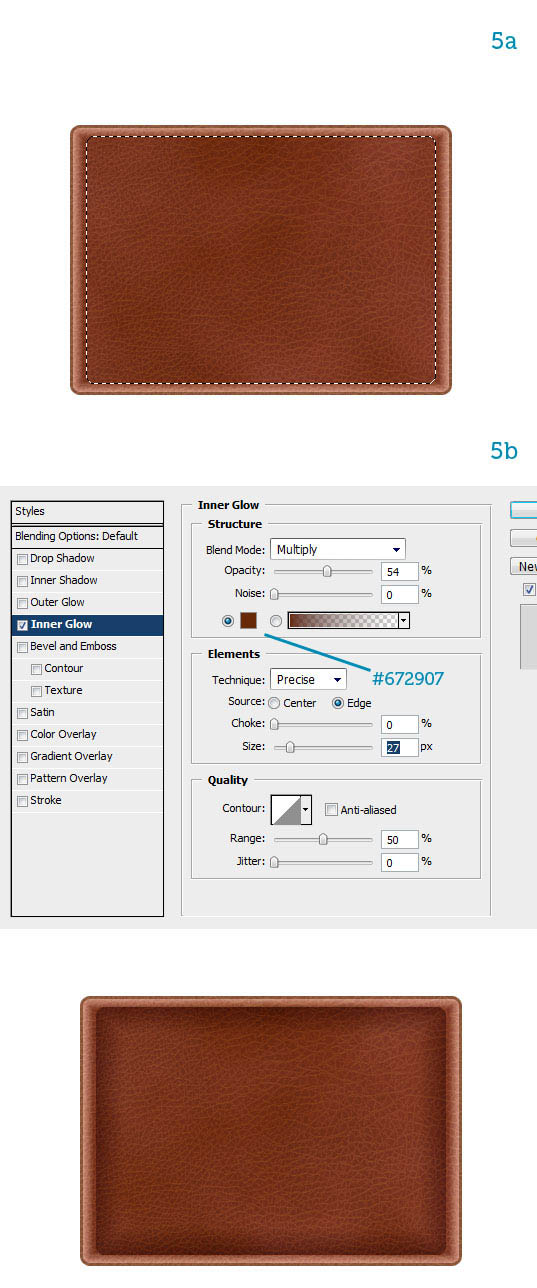Enable the Pattern Overlay checkbox

tap(22, 779)
